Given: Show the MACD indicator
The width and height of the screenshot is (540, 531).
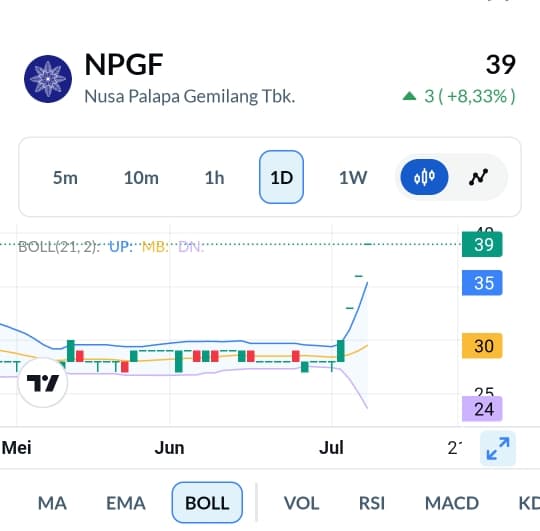Looking at the screenshot, I should (452, 503).
